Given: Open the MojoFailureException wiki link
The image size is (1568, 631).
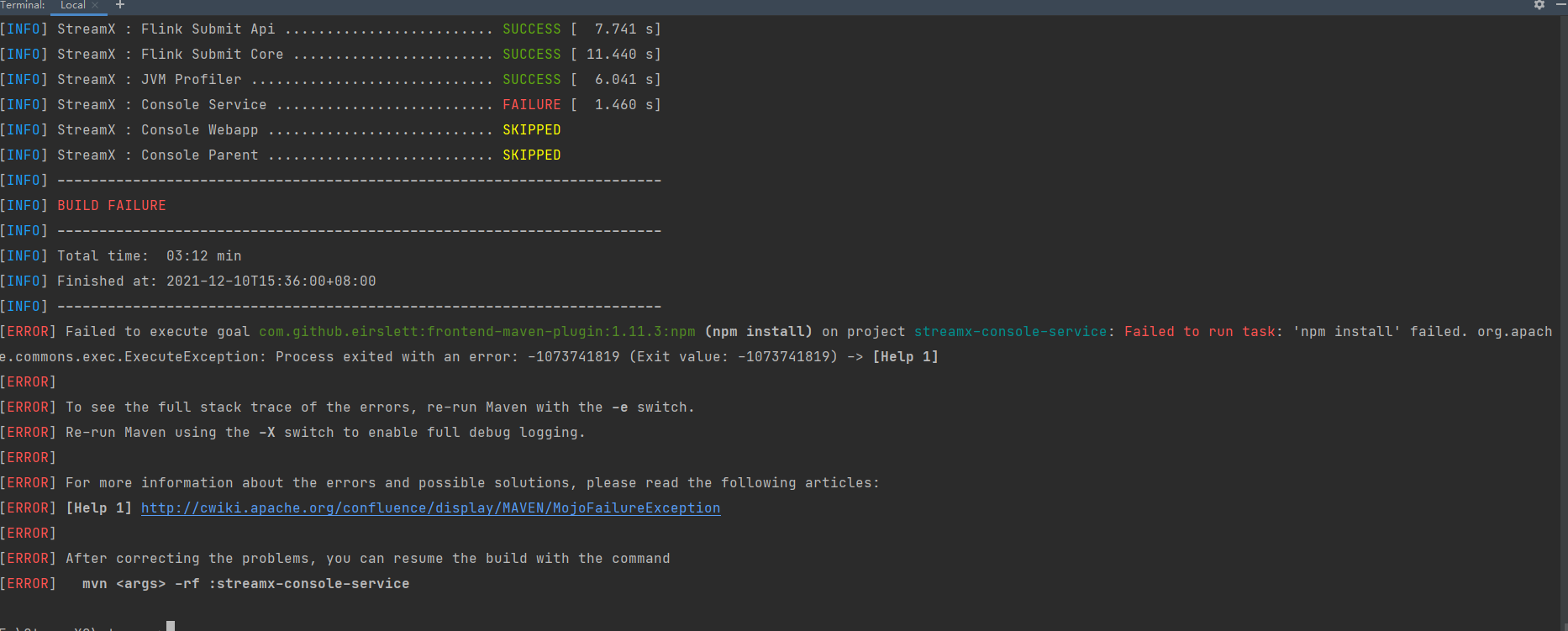Looking at the screenshot, I should click(430, 508).
